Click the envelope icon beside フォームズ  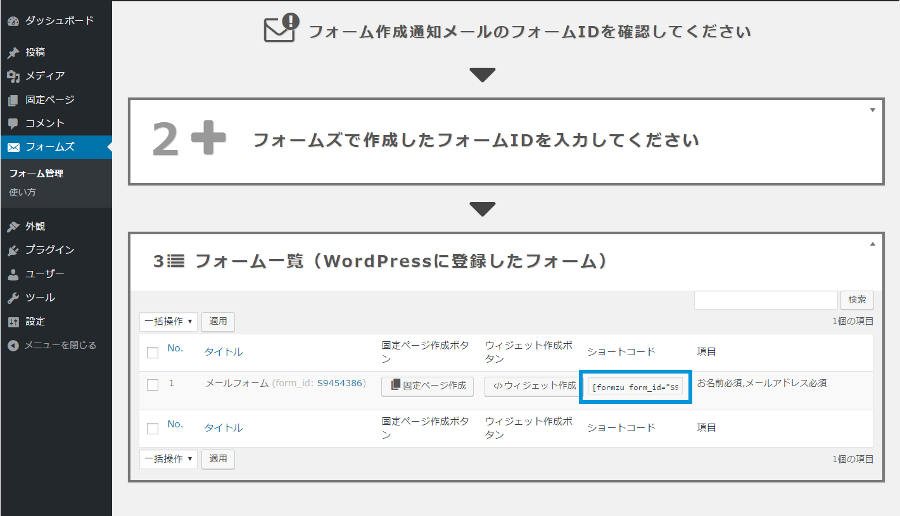coord(13,148)
